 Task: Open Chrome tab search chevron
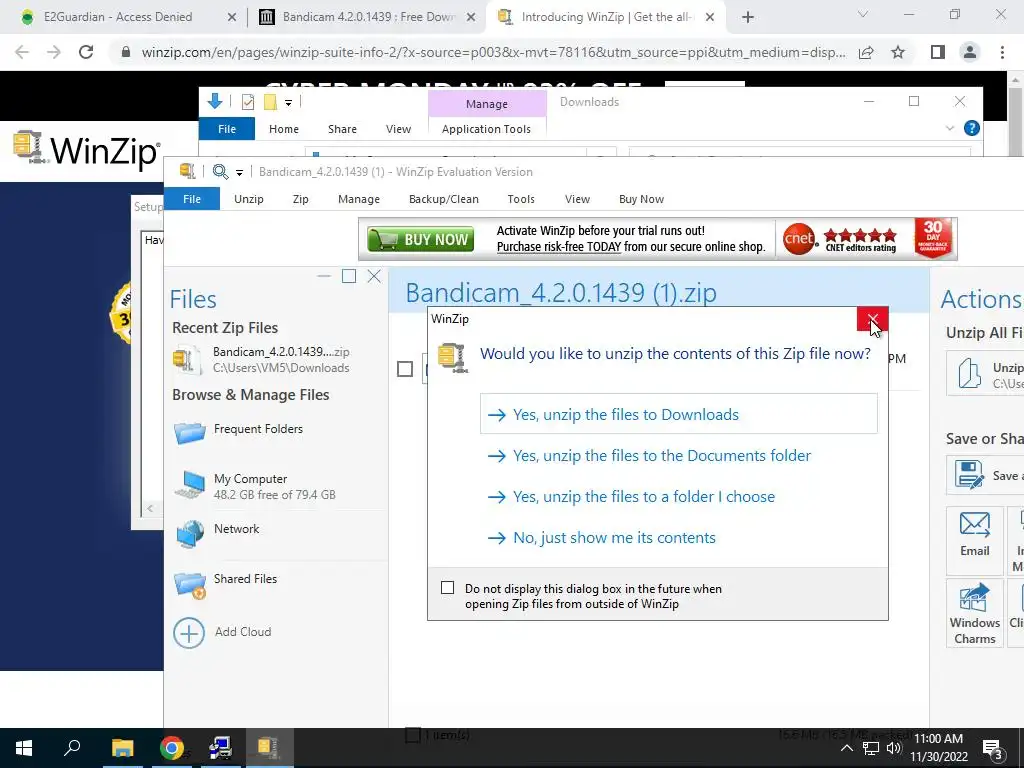(863, 14)
